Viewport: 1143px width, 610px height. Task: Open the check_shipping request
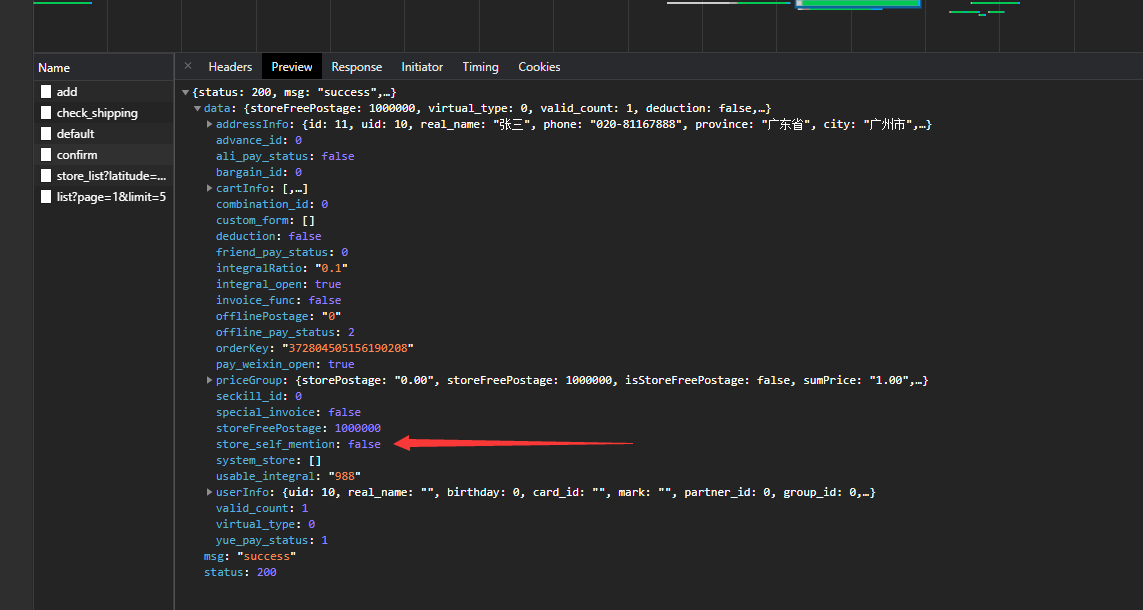pyautogui.click(x=97, y=113)
